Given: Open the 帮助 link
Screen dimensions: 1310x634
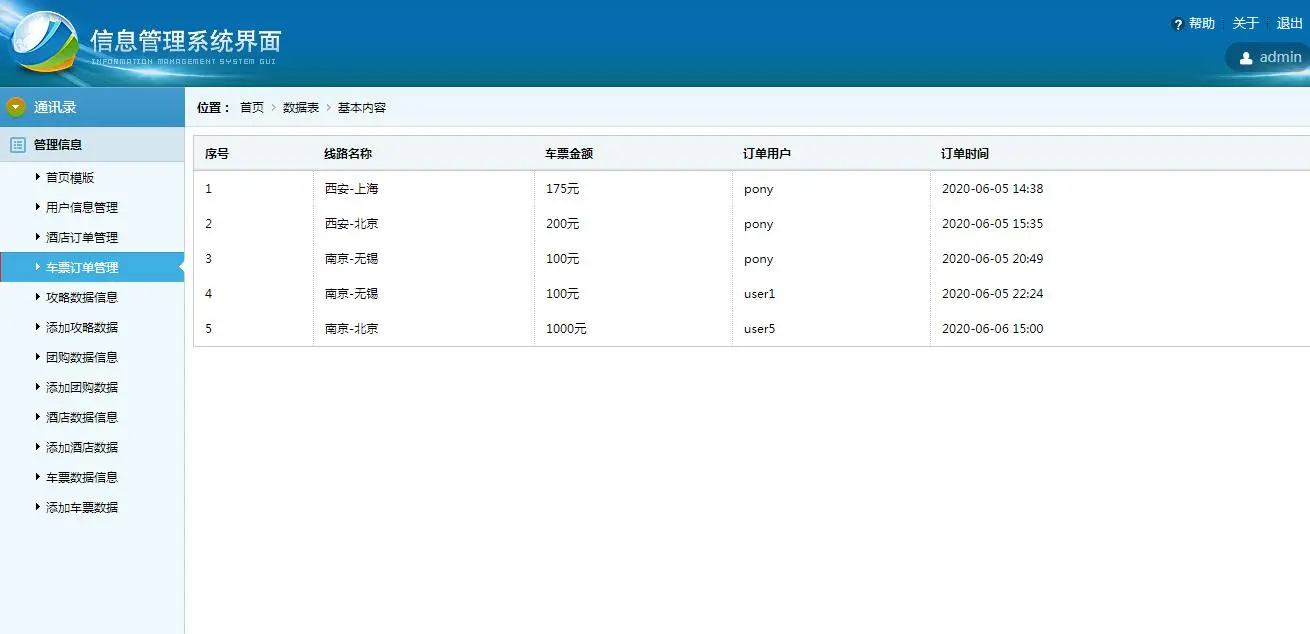Looking at the screenshot, I should pos(1202,24).
